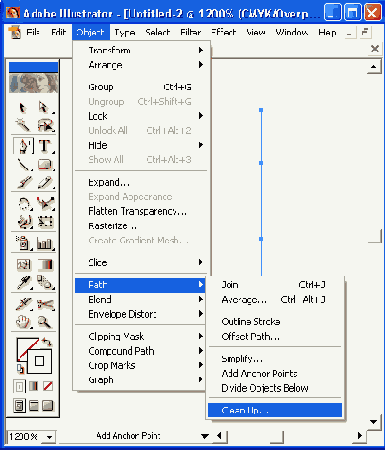Expand the Compound Path submenu

coord(140,351)
